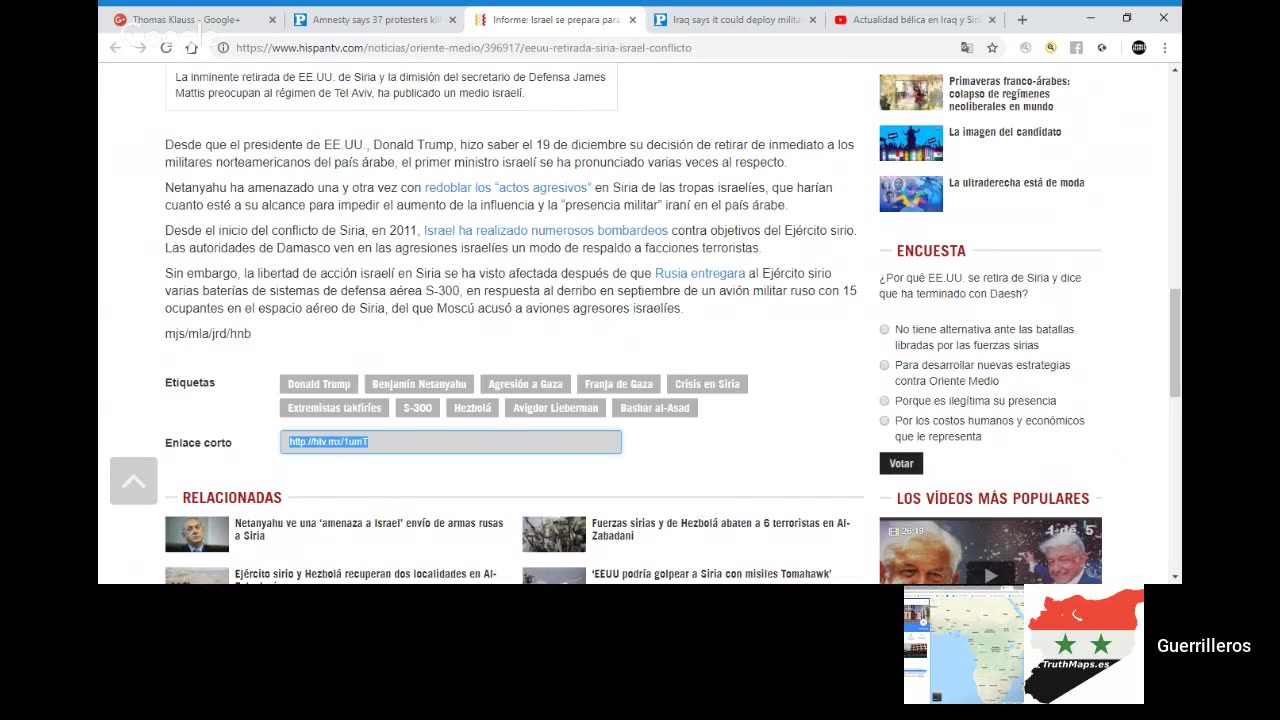Open 'Ejército sirio y Hezbolá recuperan' article
The width and height of the screenshot is (1280, 720).
click(x=365, y=575)
